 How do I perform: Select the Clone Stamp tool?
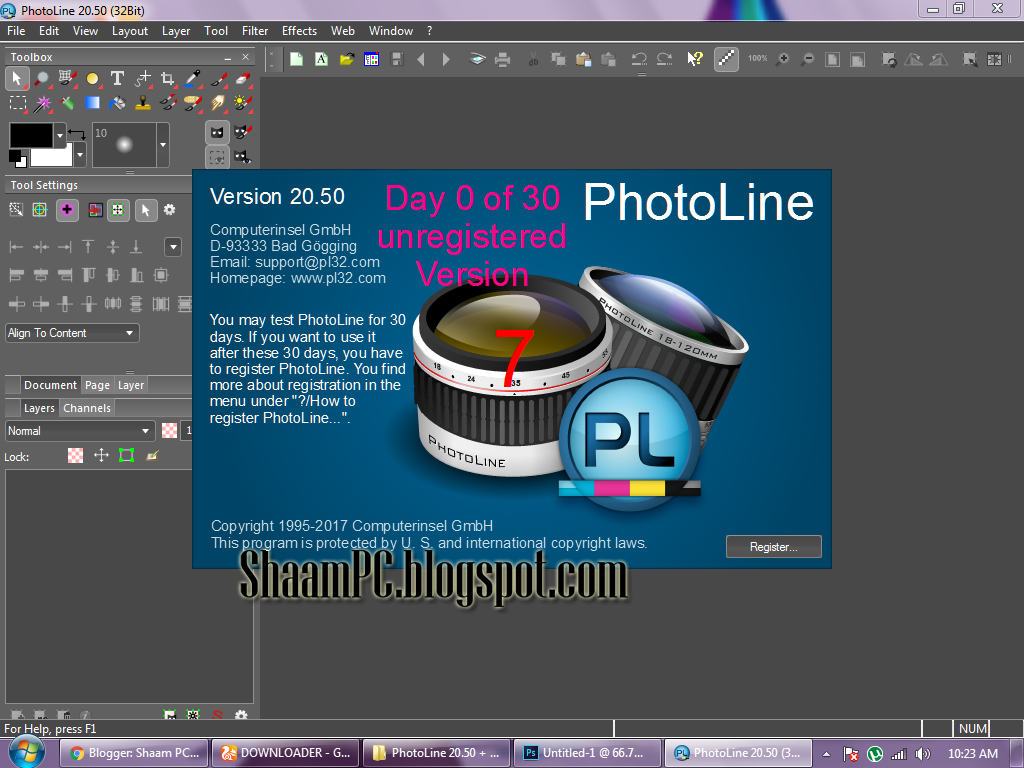(142, 103)
